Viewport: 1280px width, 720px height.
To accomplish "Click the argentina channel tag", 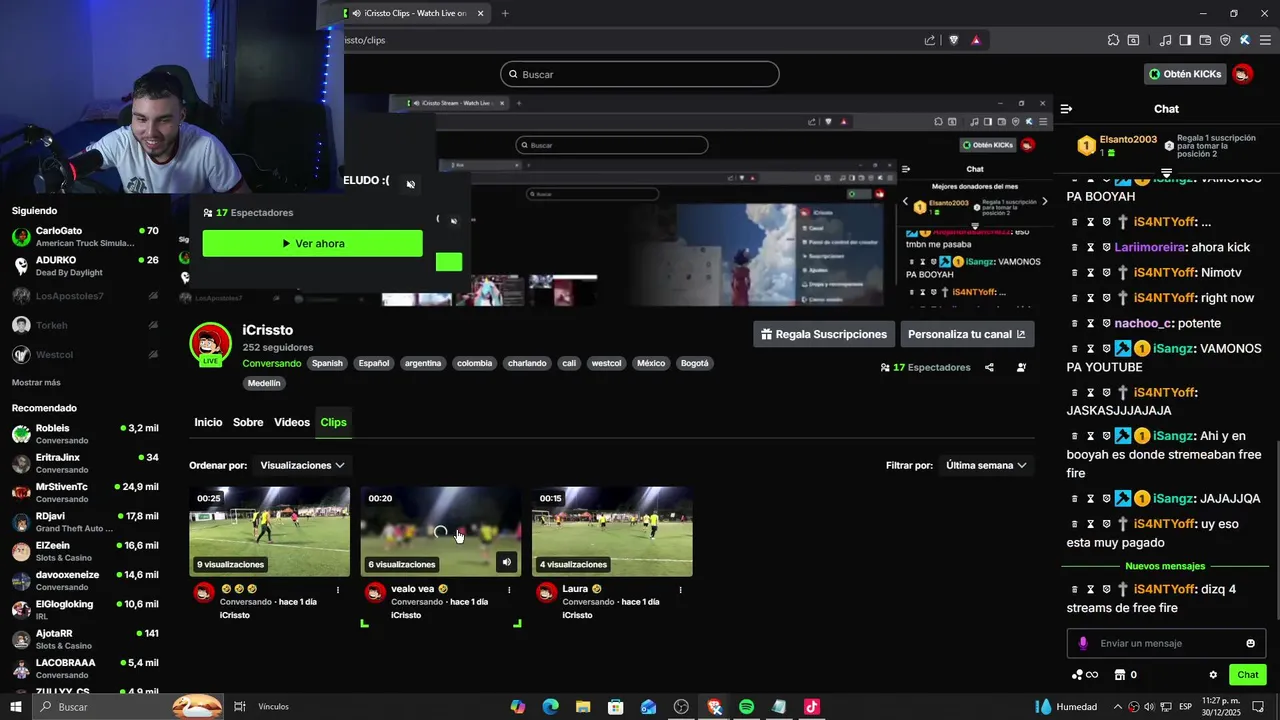I will point(423,363).
